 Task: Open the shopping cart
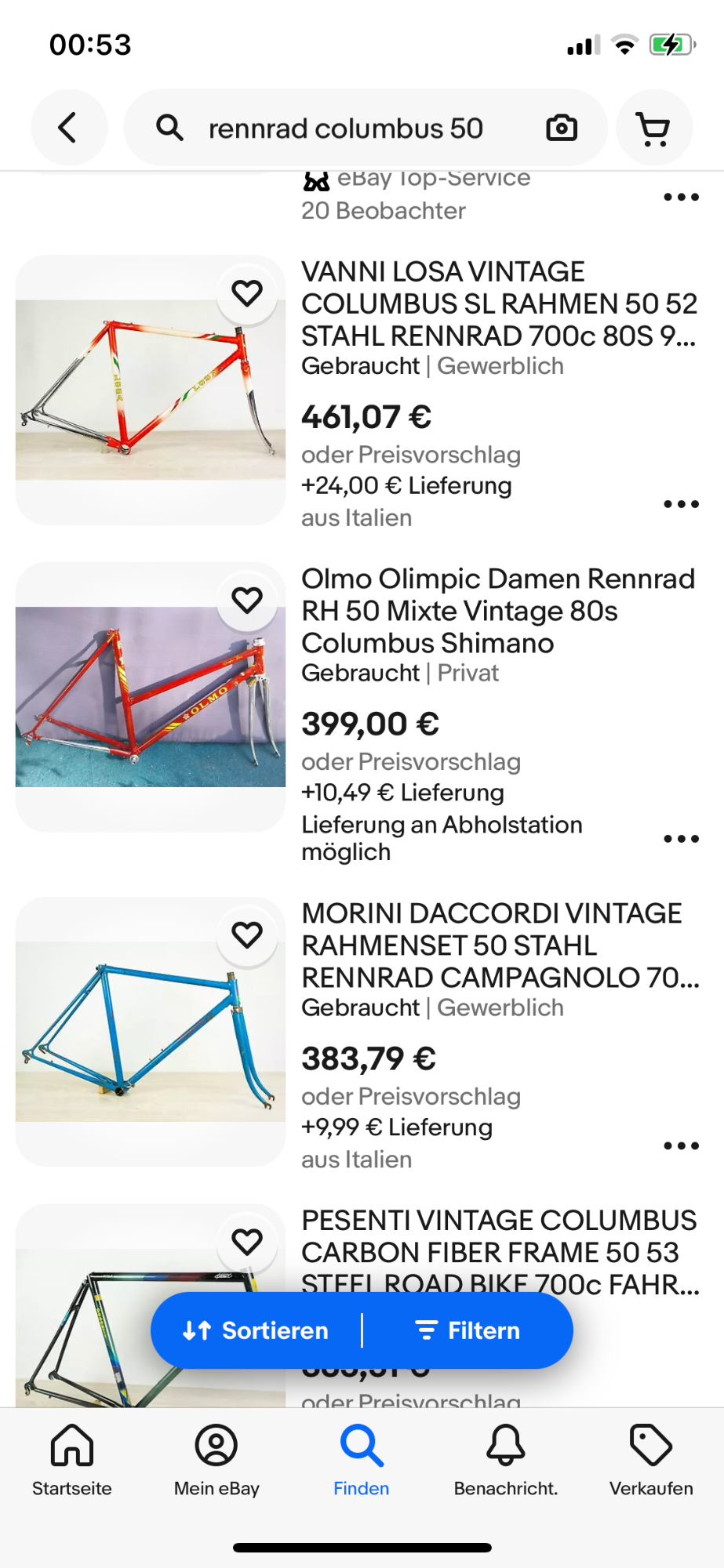[653, 128]
